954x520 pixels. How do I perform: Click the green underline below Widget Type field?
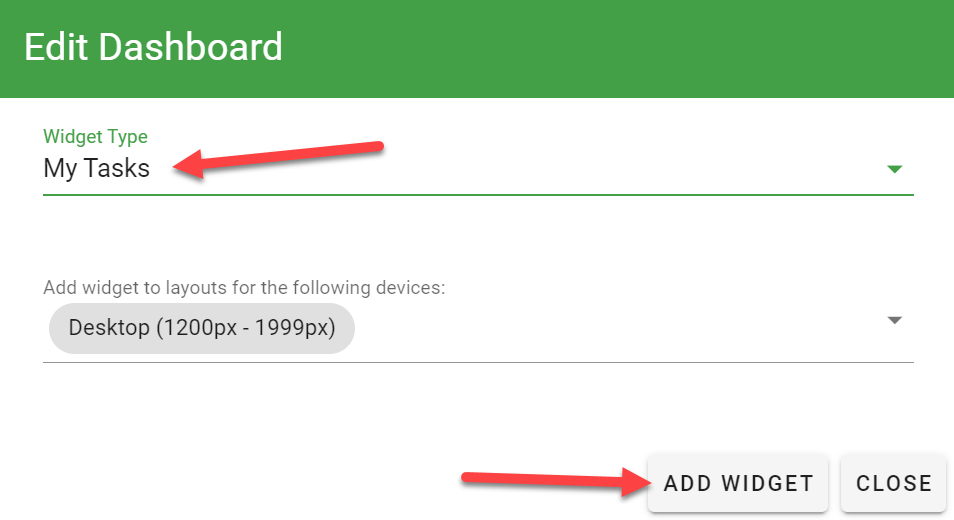(x=478, y=193)
